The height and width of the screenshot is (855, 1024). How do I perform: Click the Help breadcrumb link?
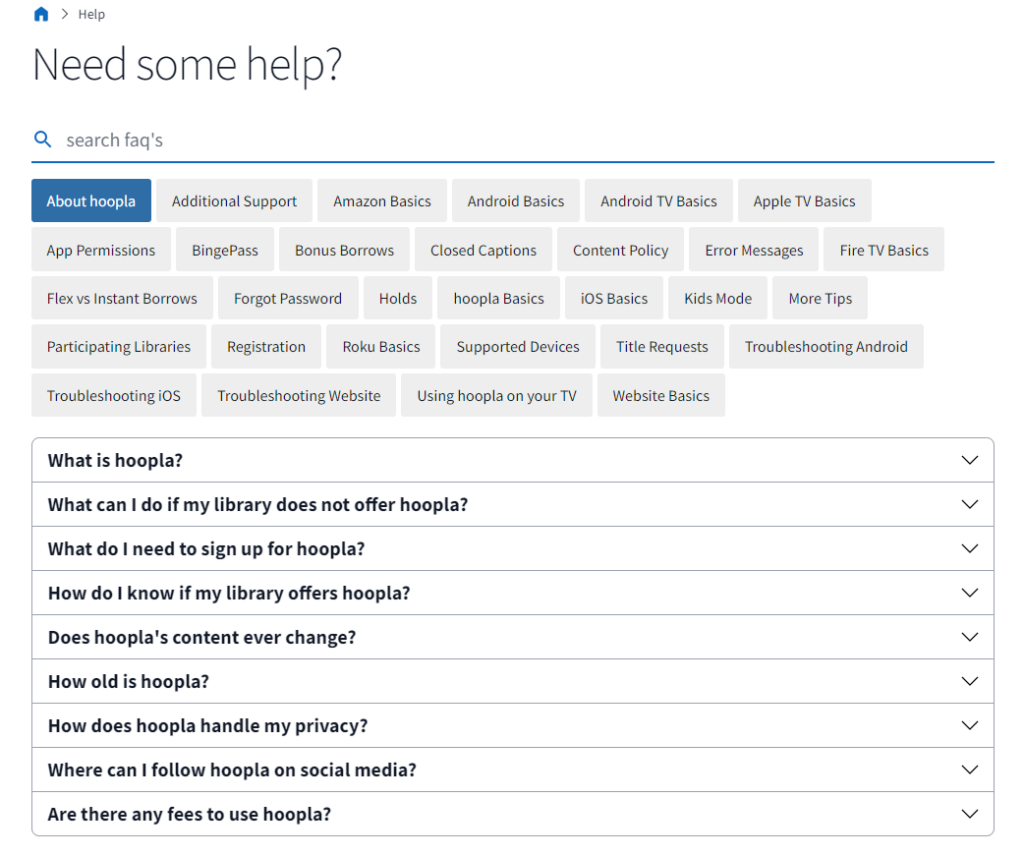(91, 14)
